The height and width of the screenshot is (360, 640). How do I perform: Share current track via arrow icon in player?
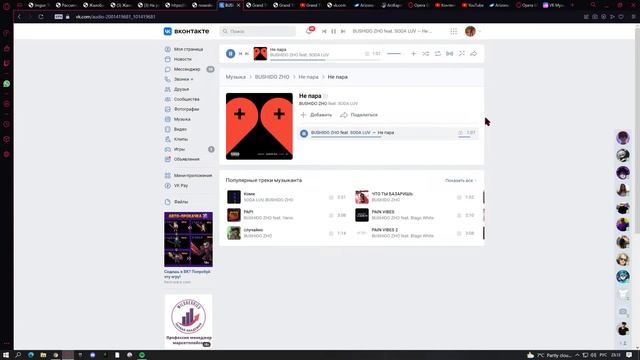pyautogui.click(x=473, y=53)
